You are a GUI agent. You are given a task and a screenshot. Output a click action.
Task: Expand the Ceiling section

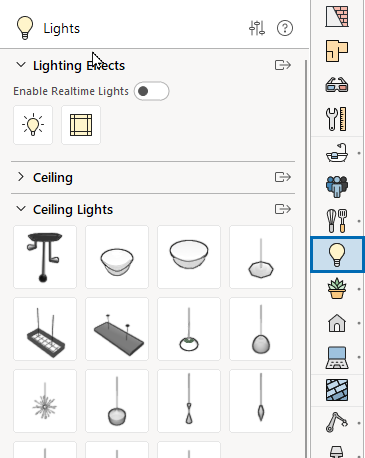(x=21, y=177)
